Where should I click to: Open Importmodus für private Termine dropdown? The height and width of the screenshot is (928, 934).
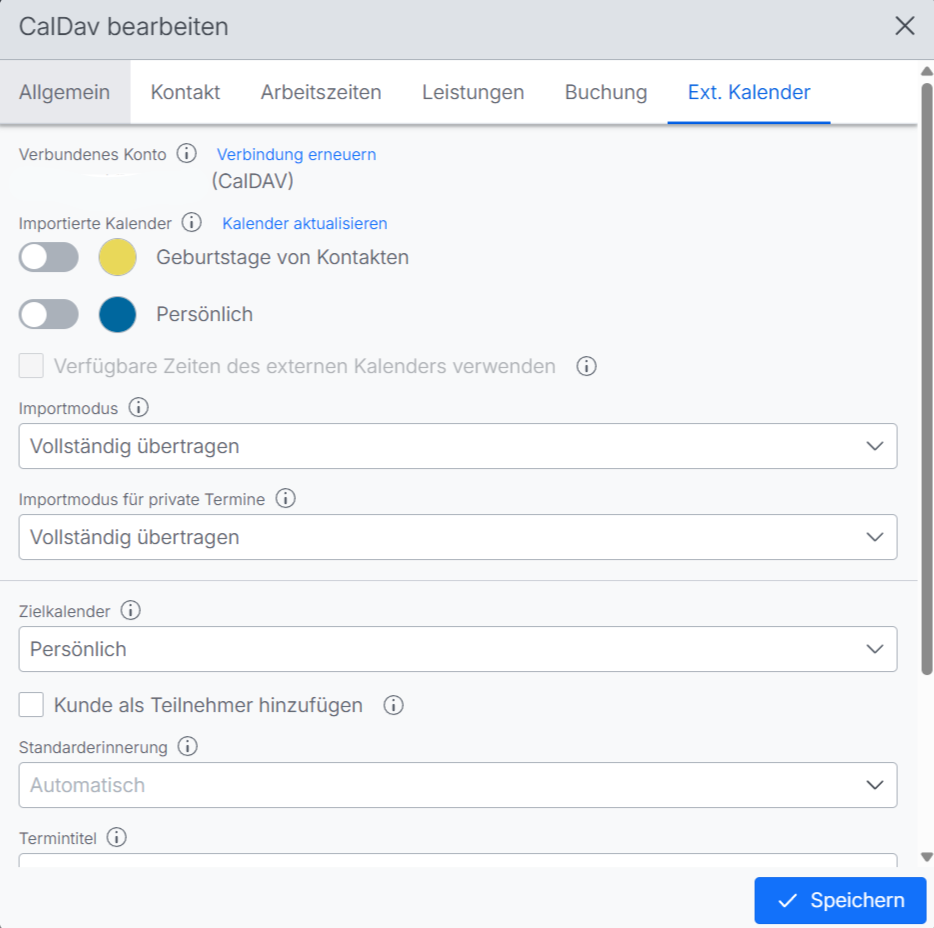tap(457, 537)
